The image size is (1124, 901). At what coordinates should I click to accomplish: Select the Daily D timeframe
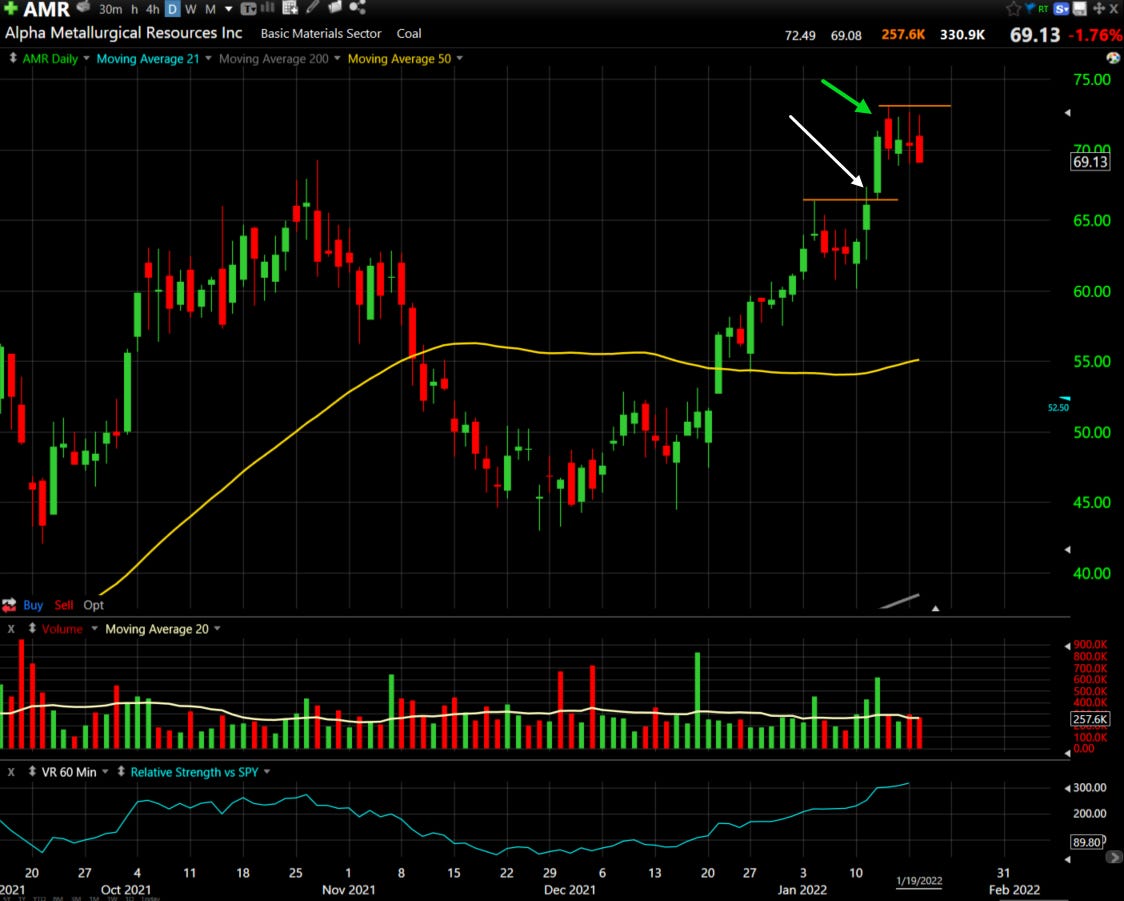172,9
